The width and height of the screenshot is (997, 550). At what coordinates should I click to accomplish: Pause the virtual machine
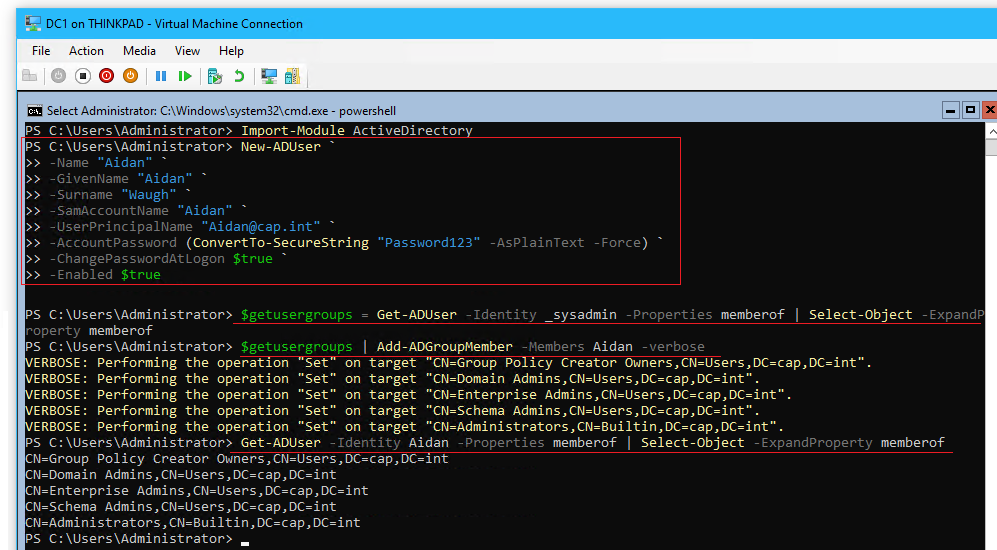161,76
